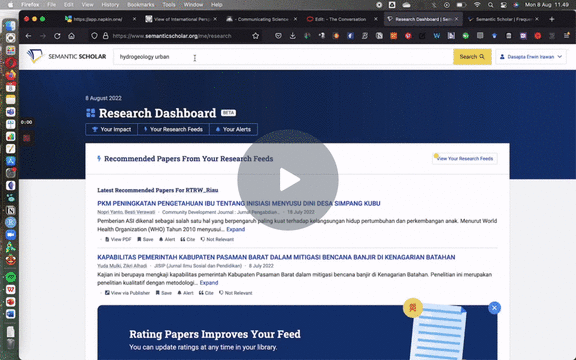The image size is (576, 360).
Task: Open the Tools menu in the menu bar
Action: [x=169, y=5]
